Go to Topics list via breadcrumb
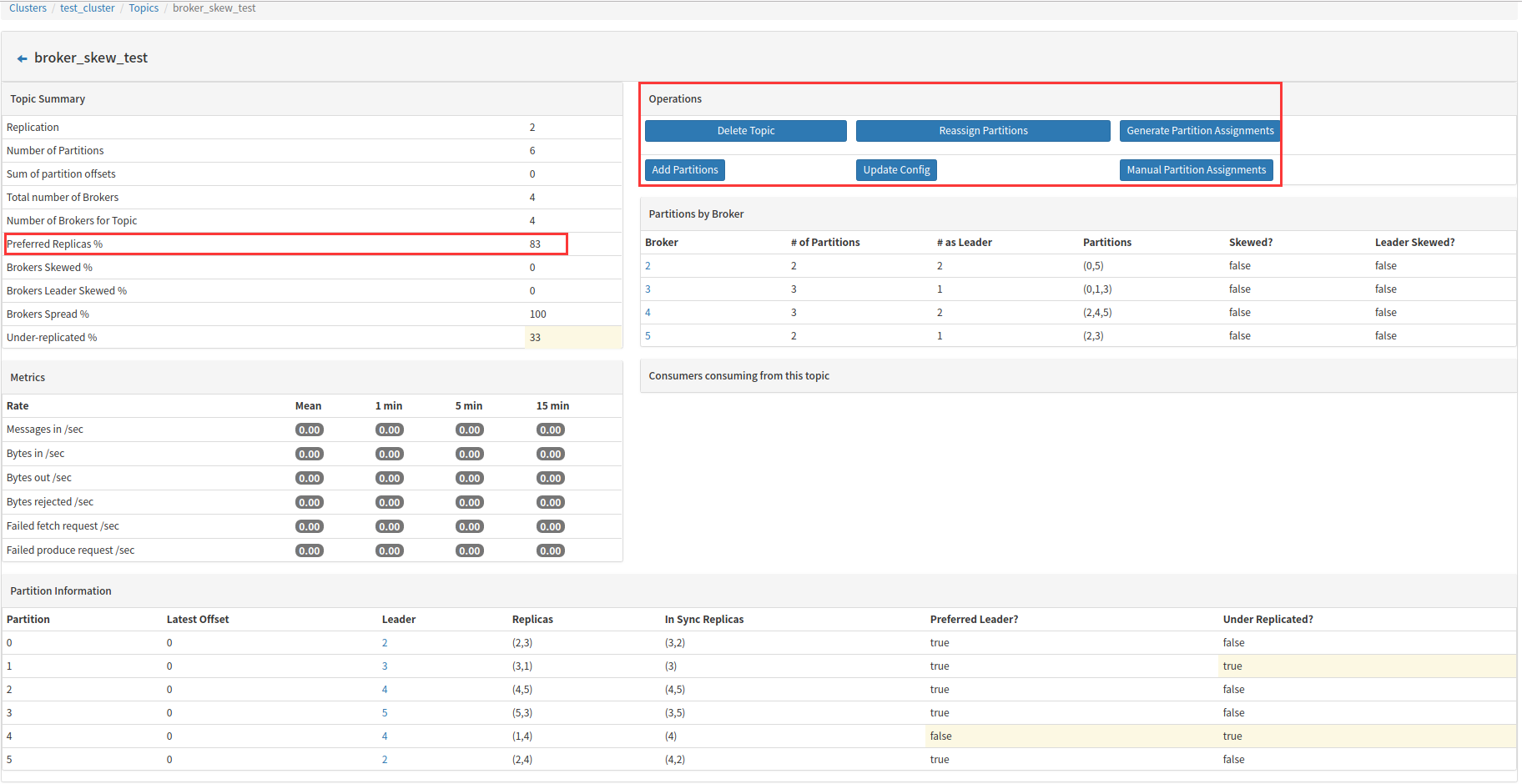Image resolution: width=1522 pixels, height=784 pixels. click(x=143, y=8)
